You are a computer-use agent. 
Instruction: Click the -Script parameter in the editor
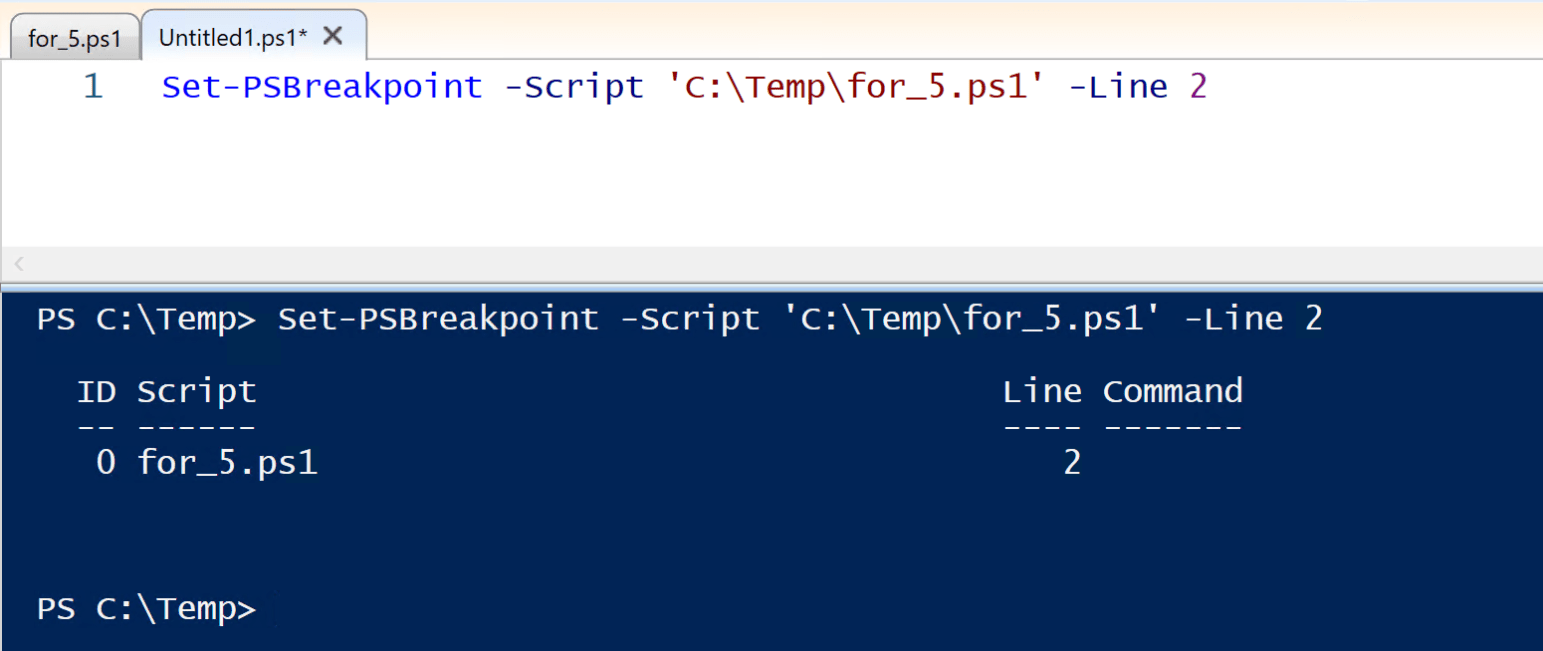click(x=573, y=86)
